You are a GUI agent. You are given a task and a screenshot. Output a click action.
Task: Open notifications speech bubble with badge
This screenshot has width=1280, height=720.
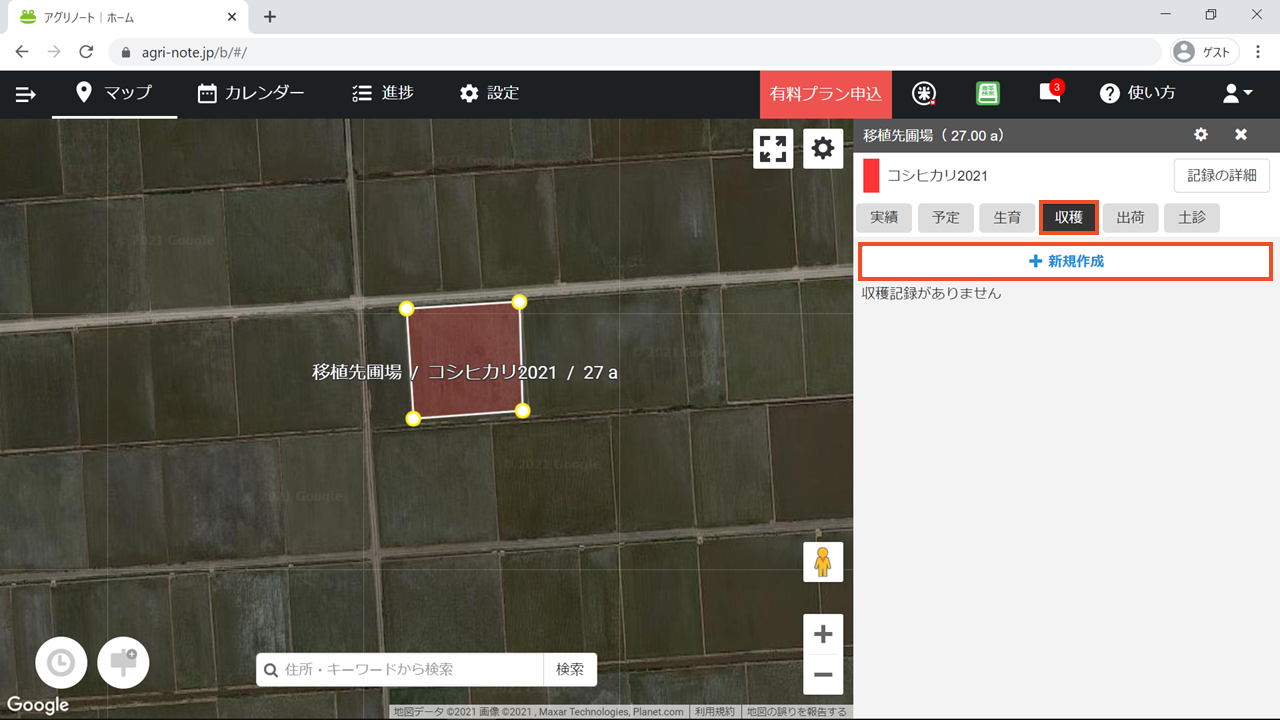click(1050, 92)
